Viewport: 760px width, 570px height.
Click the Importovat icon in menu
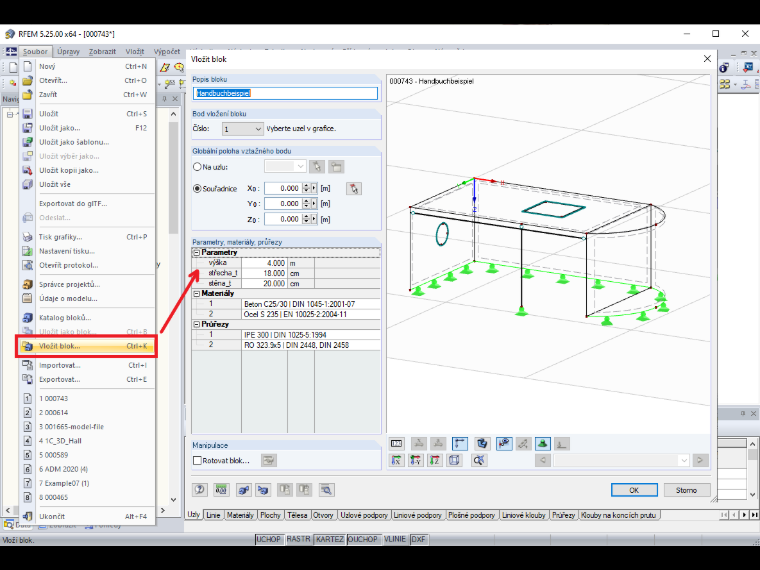pyautogui.click(x=28, y=365)
